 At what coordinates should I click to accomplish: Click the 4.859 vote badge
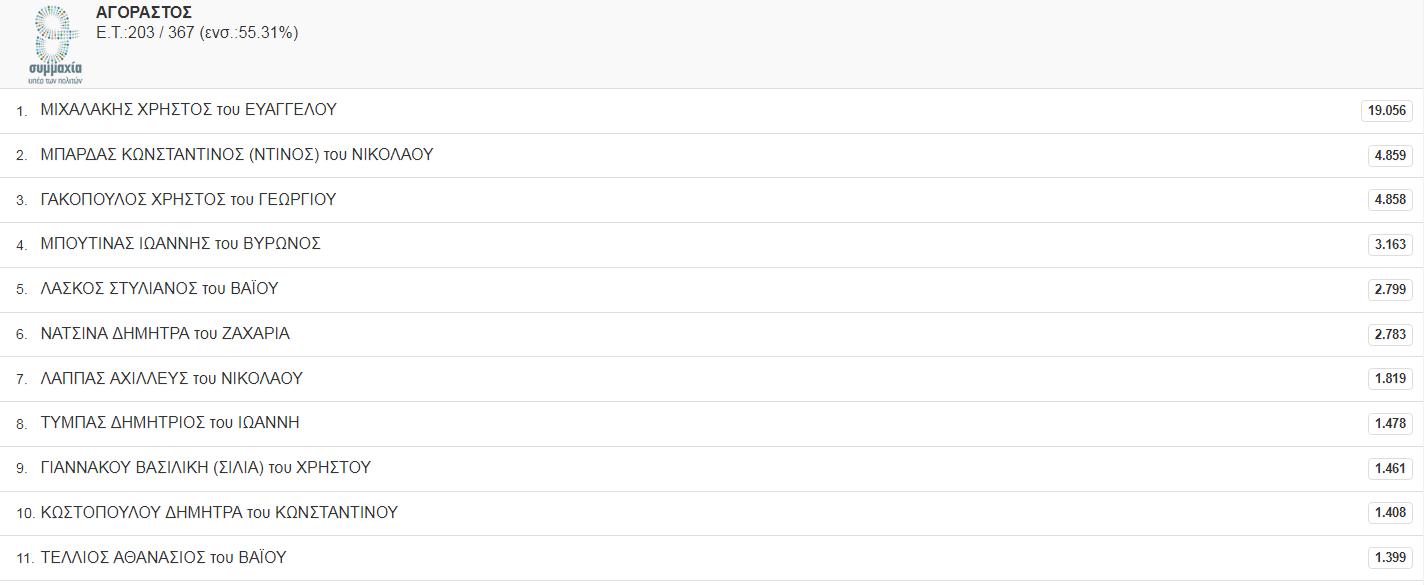[1390, 155]
